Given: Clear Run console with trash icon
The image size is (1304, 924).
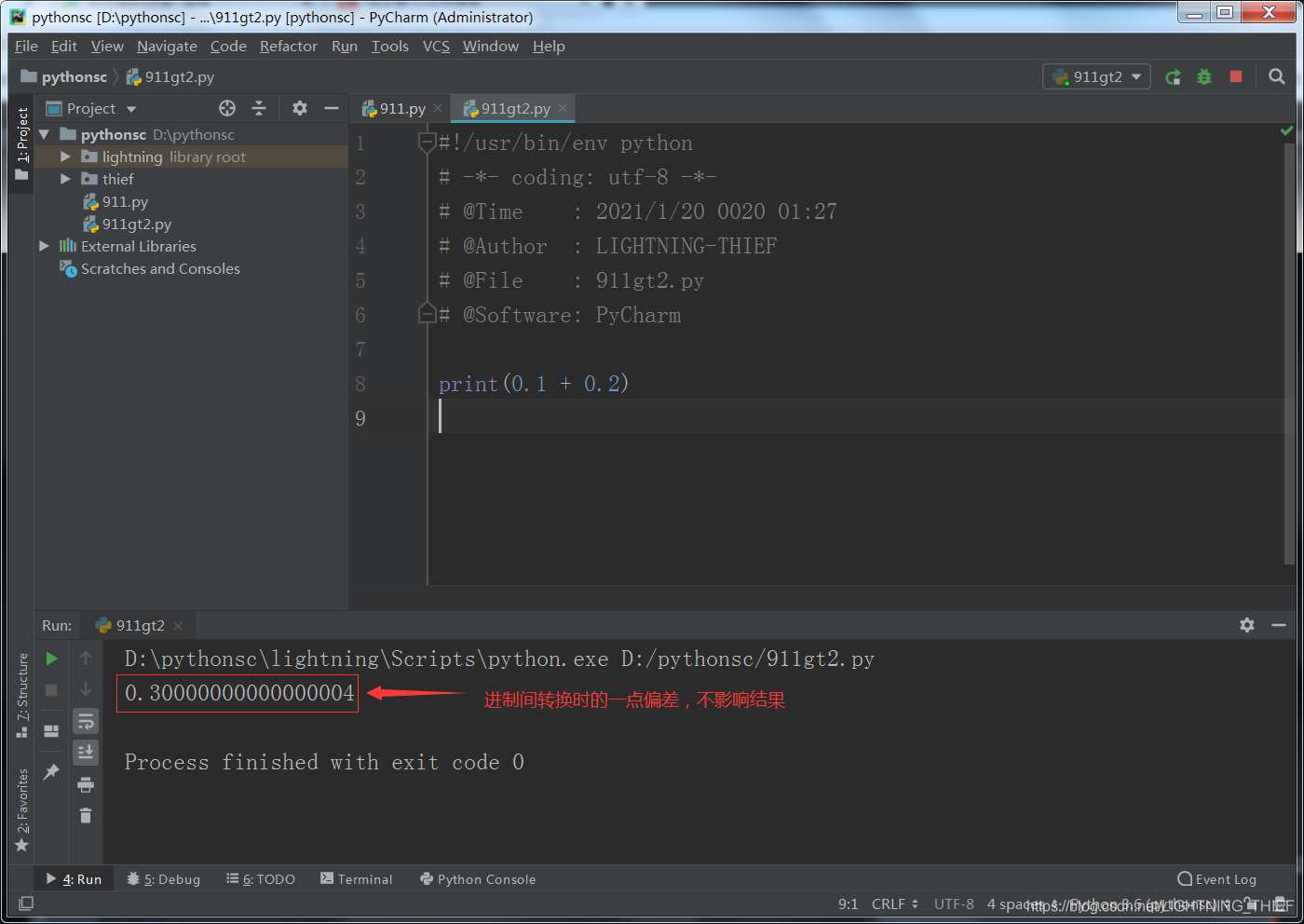Looking at the screenshot, I should coord(86,815).
